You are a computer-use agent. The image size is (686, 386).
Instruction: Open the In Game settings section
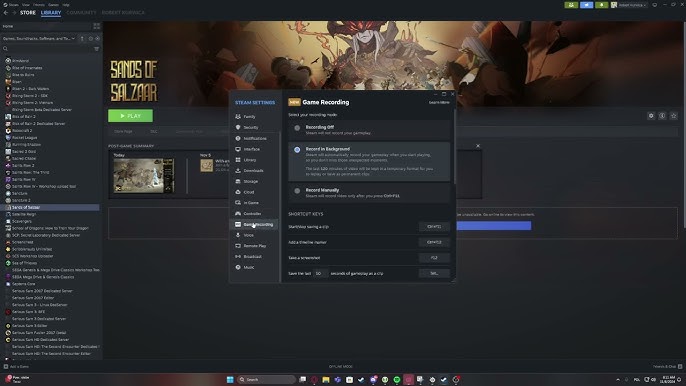pos(251,203)
